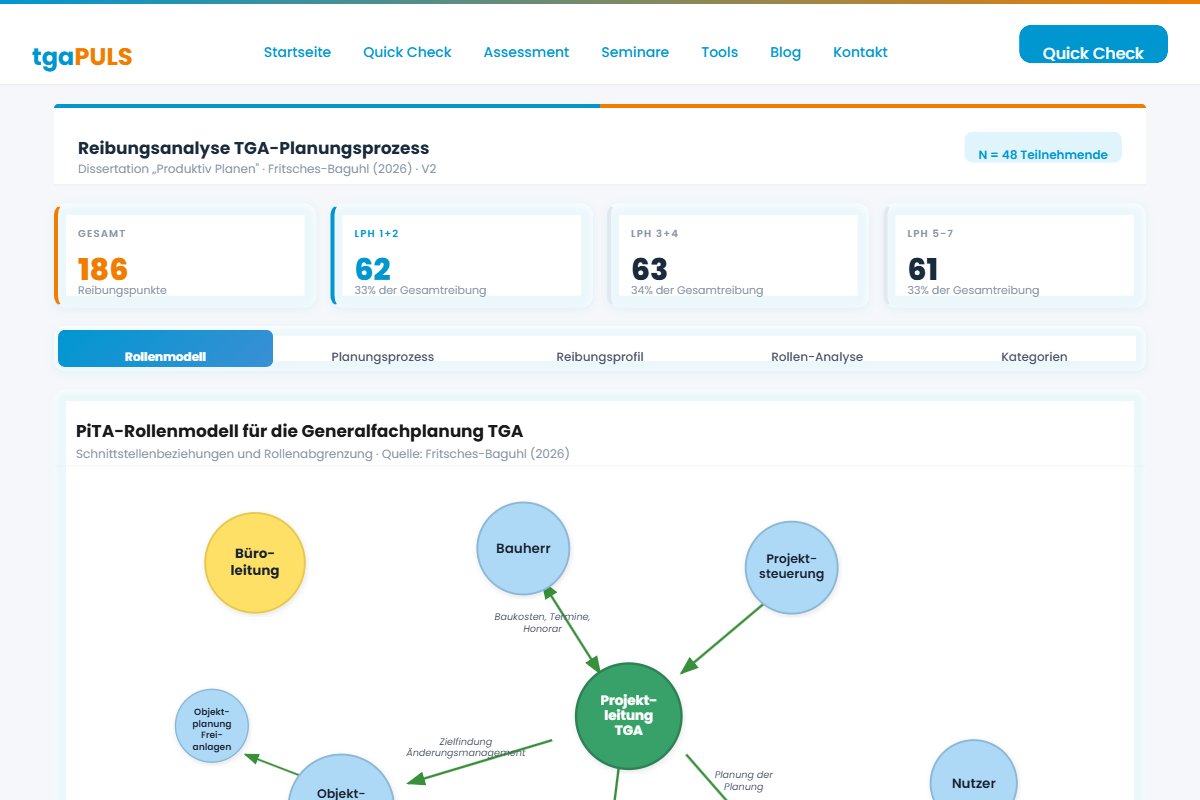Image resolution: width=1200 pixels, height=800 pixels.
Task: Click the Planung der Planung label
Action: point(743,781)
